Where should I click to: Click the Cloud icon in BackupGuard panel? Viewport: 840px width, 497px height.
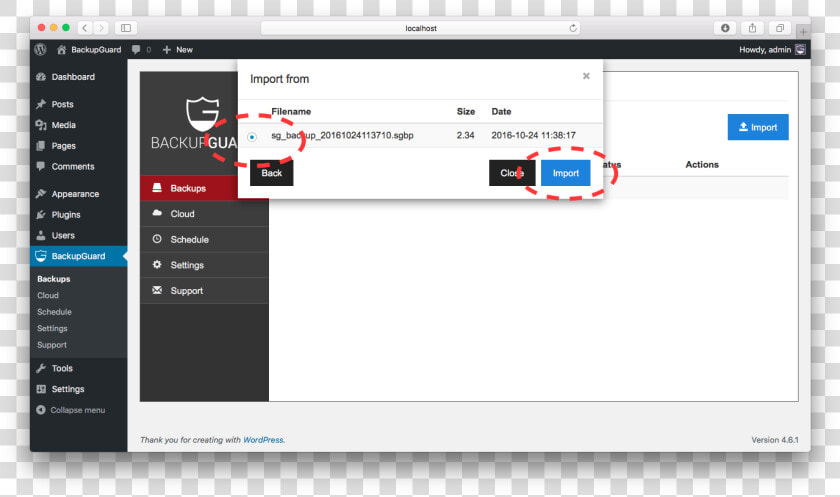pos(157,213)
